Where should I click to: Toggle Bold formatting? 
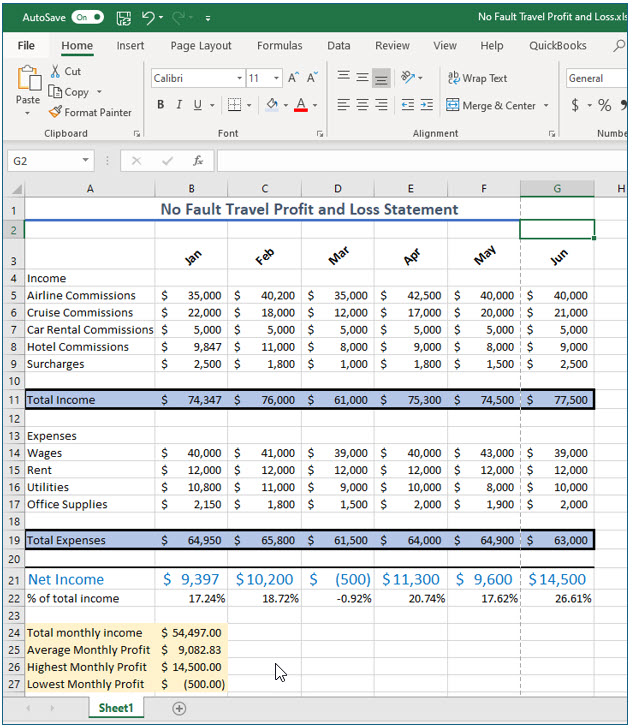click(x=160, y=105)
